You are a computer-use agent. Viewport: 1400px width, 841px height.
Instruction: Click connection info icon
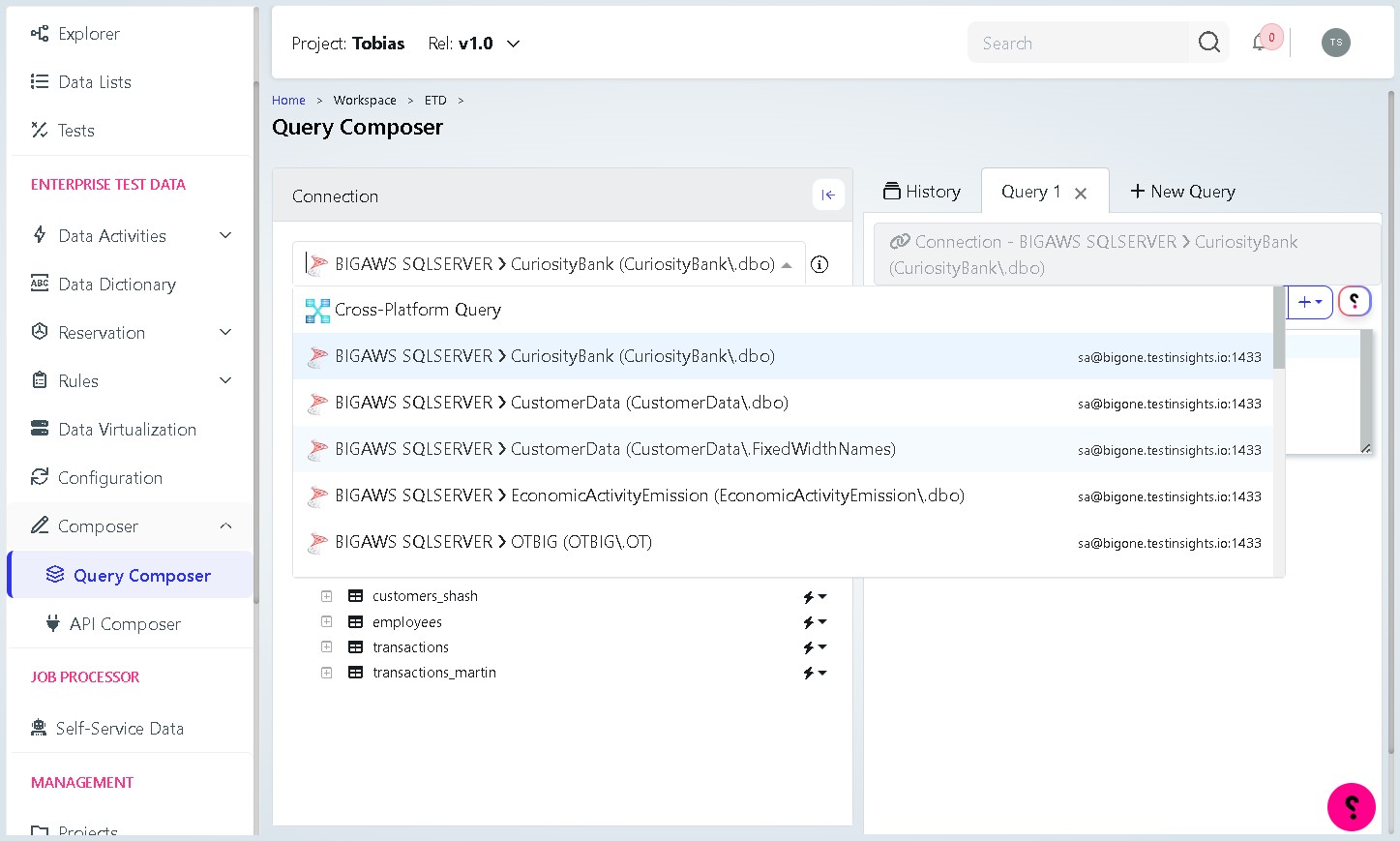819,264
